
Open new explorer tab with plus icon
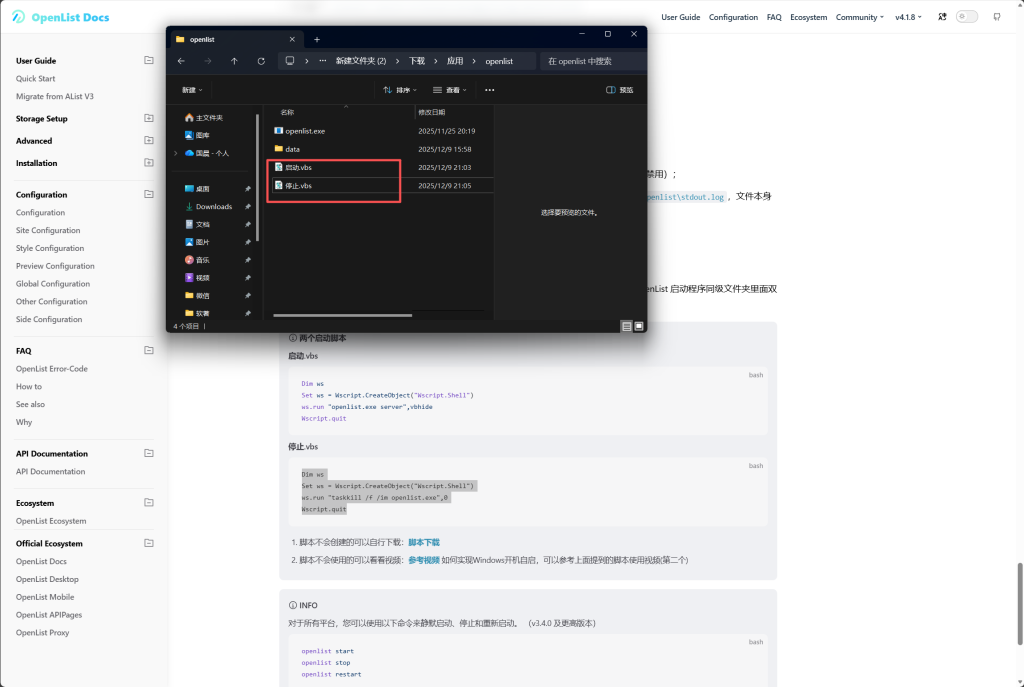317,39
